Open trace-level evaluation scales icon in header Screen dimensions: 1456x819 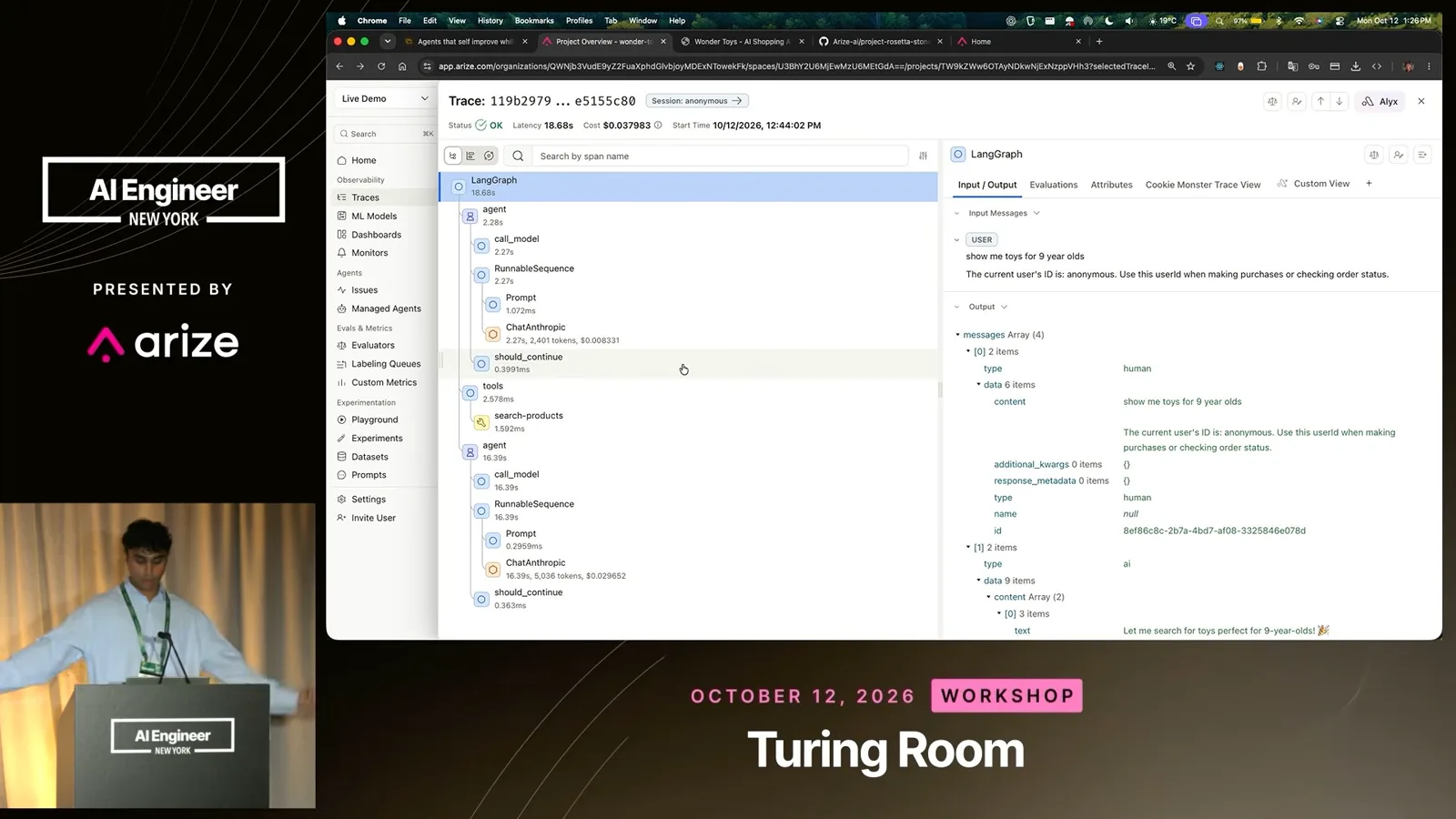(1272, 101)
